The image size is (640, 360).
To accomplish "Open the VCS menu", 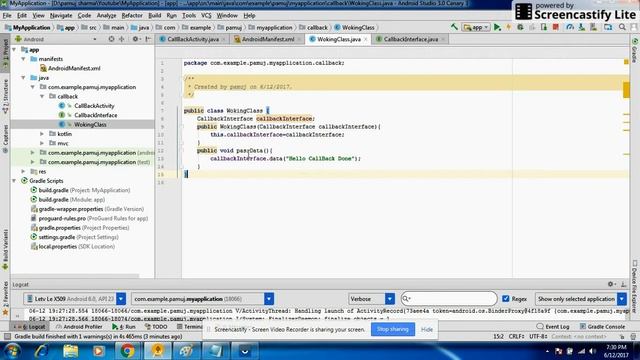I will [x=206, y=16].
